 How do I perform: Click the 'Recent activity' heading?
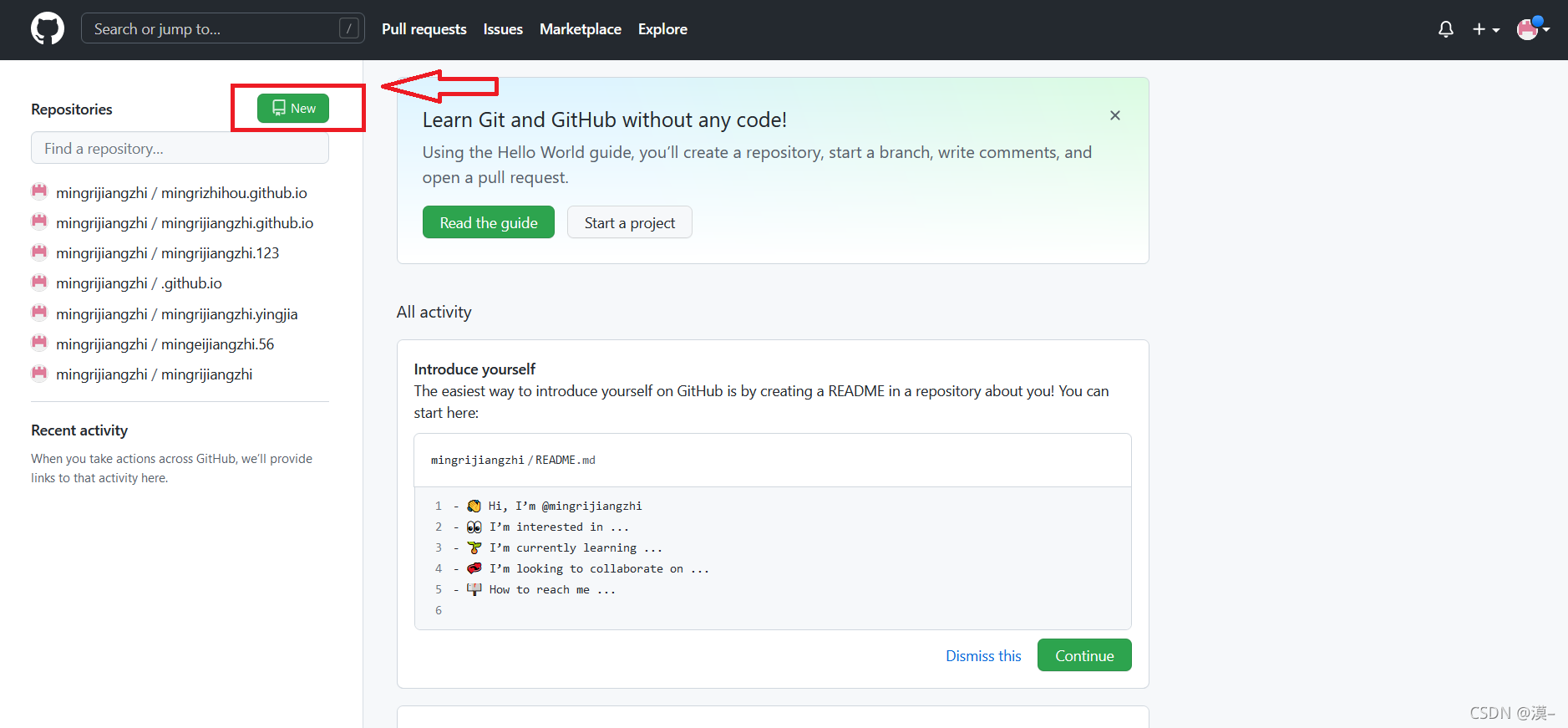coord(79,430)
